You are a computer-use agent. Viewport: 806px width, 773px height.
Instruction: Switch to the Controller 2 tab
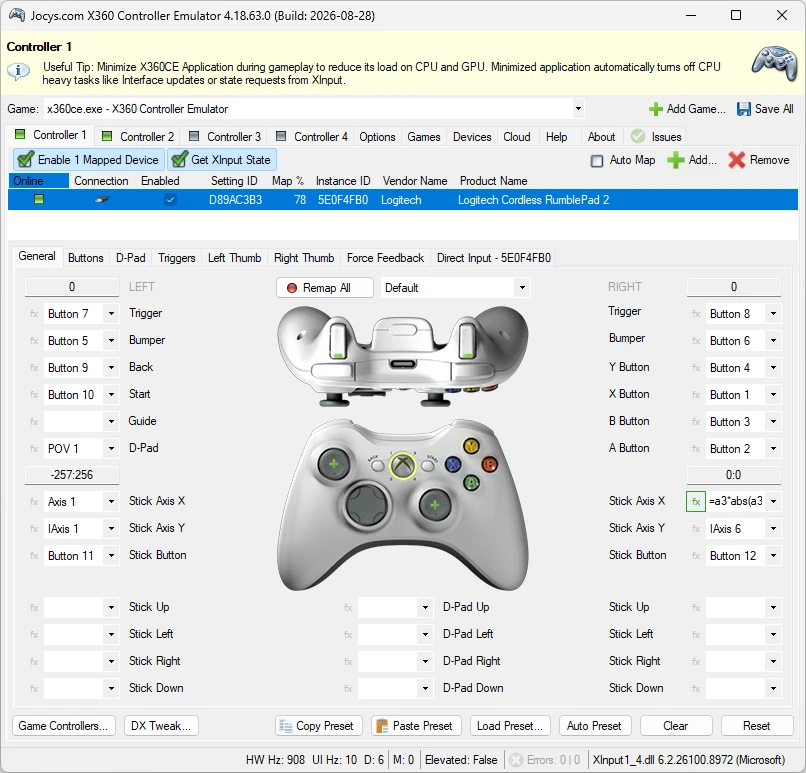pos(138,137)
